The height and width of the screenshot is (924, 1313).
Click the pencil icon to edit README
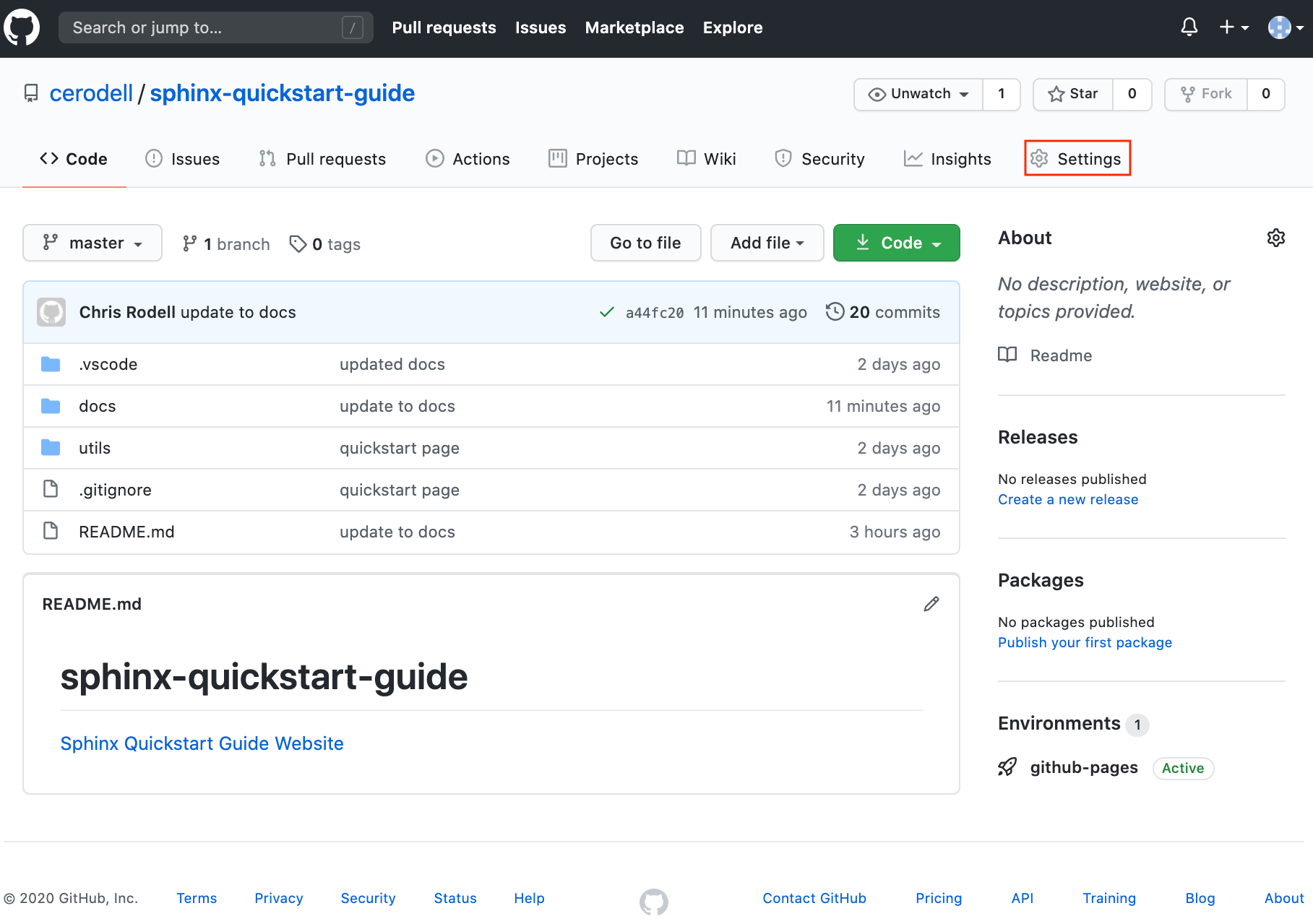931,604
